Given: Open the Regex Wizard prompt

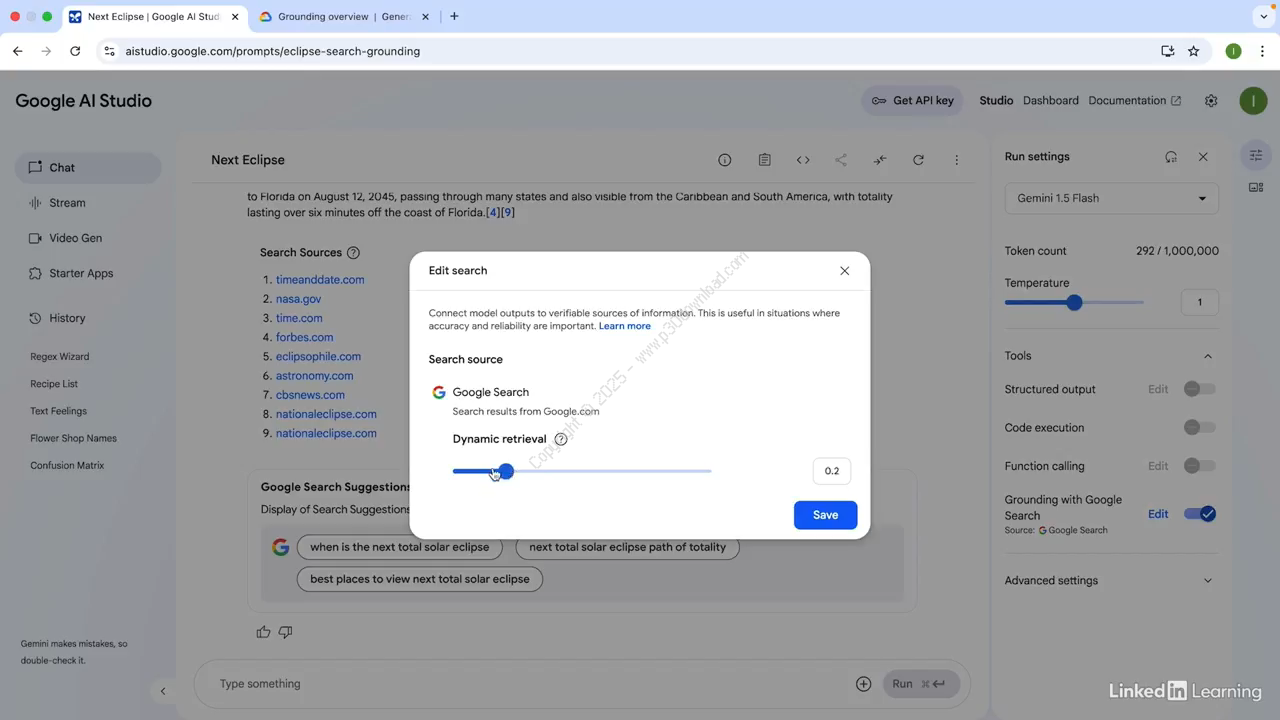Looking at the screenshot, I should pyautogui.click(x=60, y=356).
